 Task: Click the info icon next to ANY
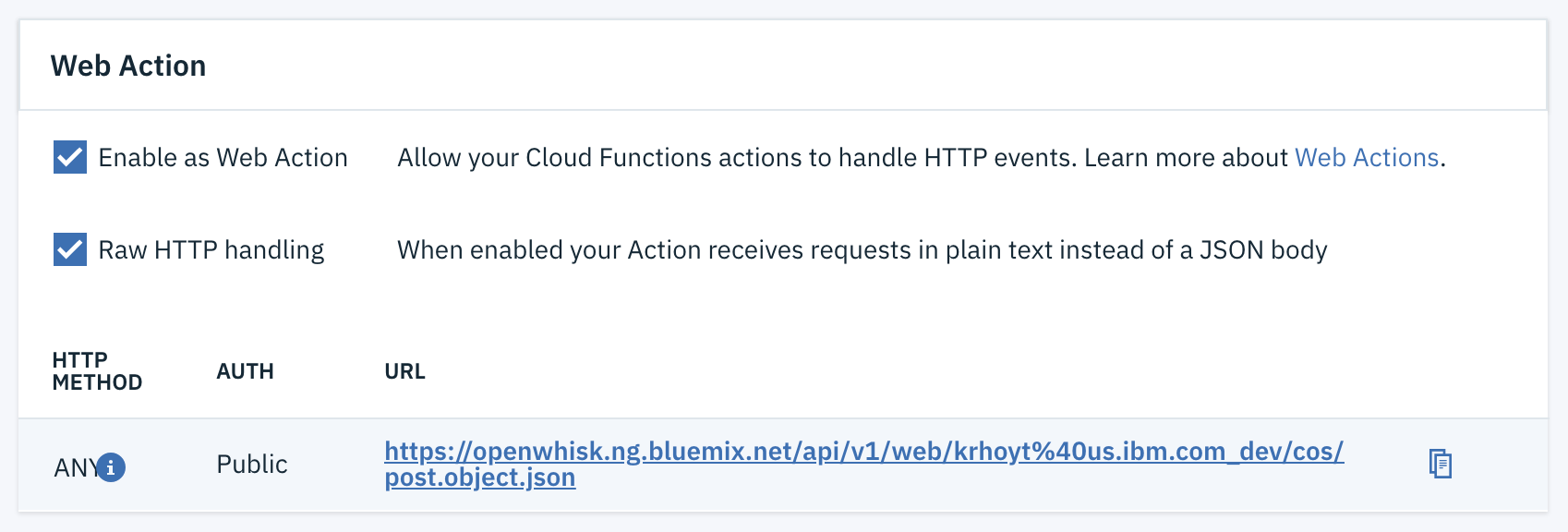click(111, 468)
